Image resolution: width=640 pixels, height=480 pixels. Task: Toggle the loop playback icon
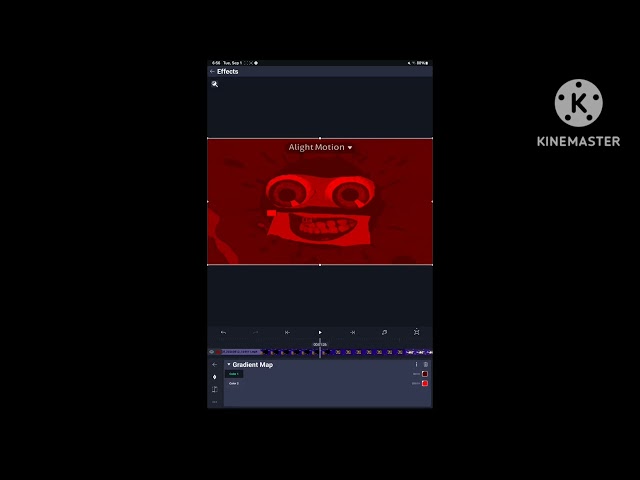pyautogui.click(x=384, y=332)
